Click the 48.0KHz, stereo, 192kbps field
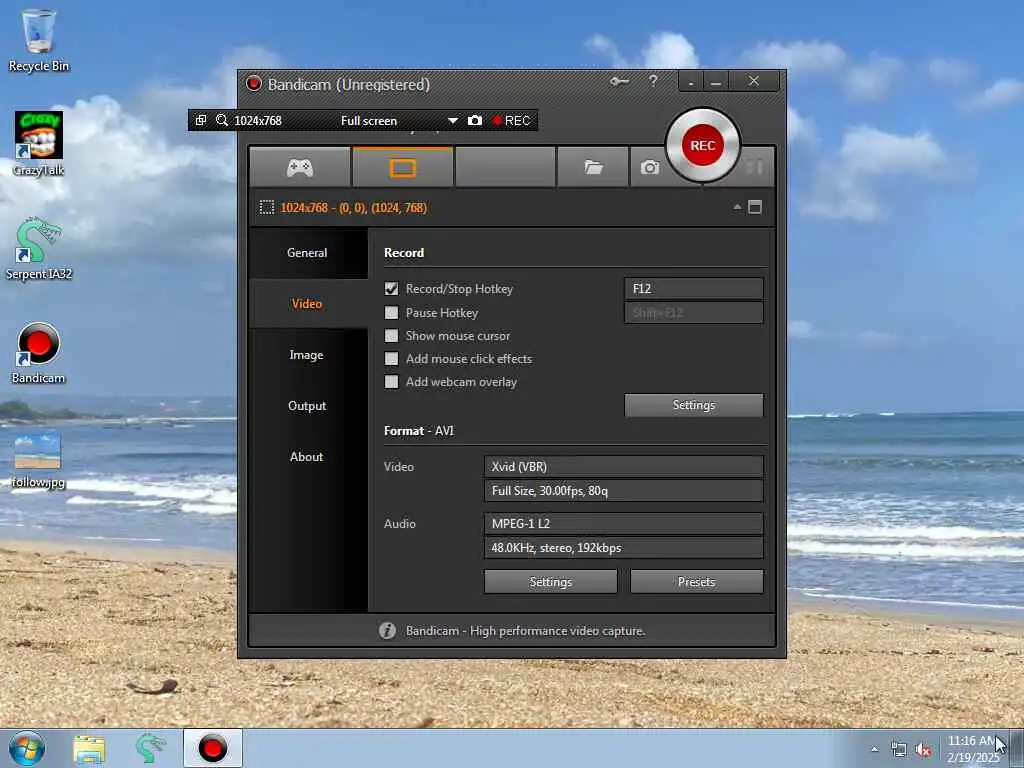1024x768 pixels. pos(624,547)
